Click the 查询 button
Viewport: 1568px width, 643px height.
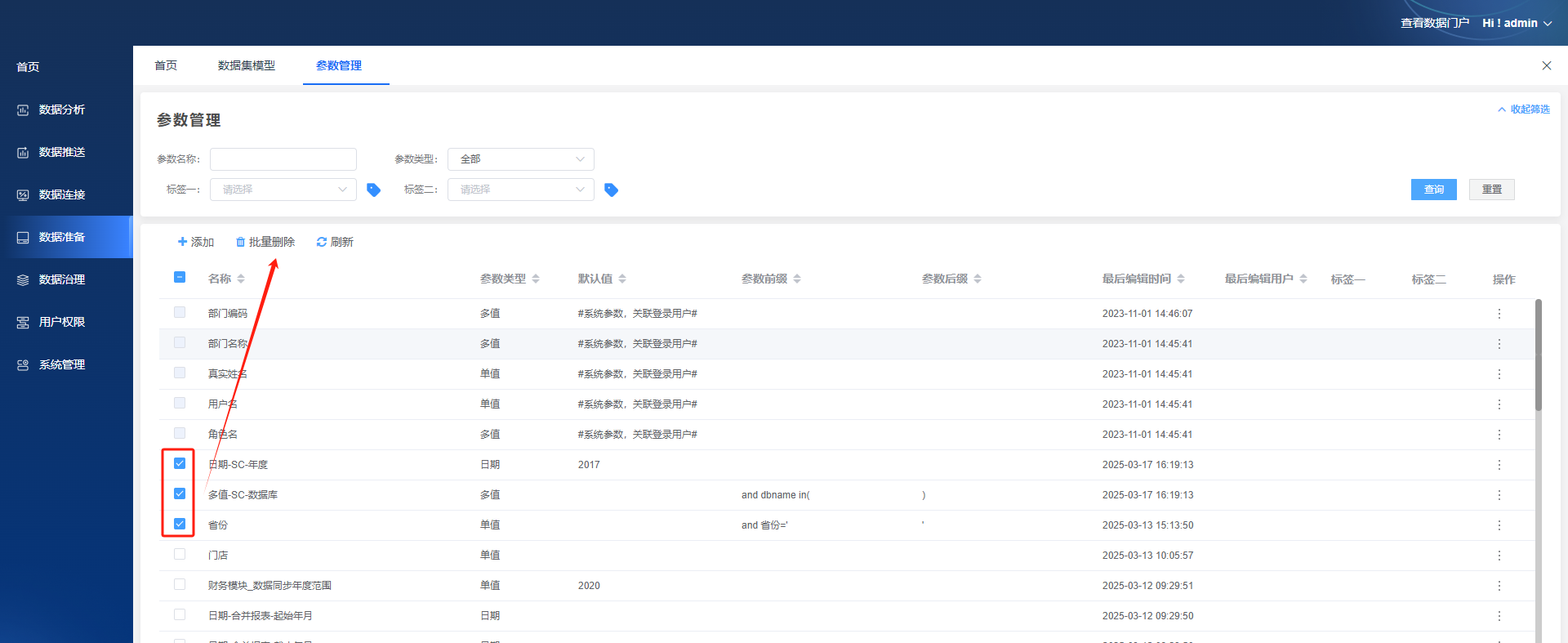tap(1433, 190)
